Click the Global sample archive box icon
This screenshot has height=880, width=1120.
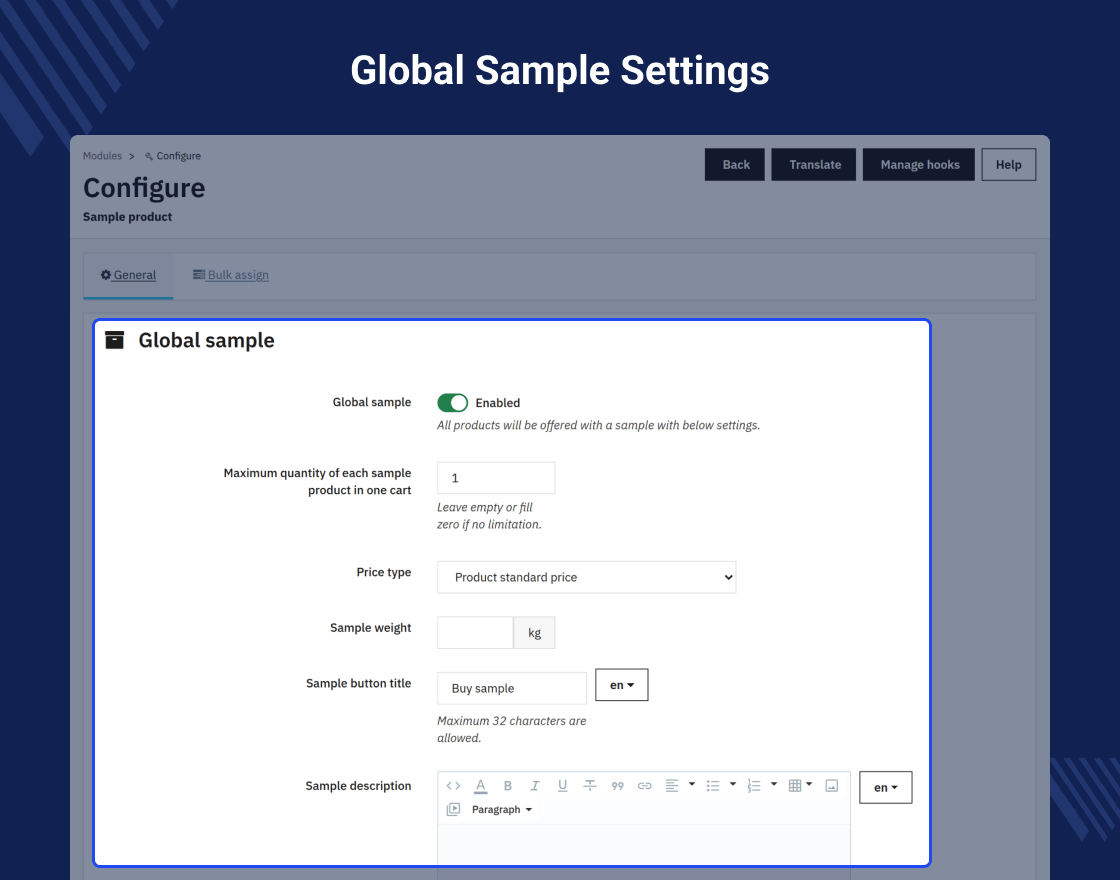[114, 340]
